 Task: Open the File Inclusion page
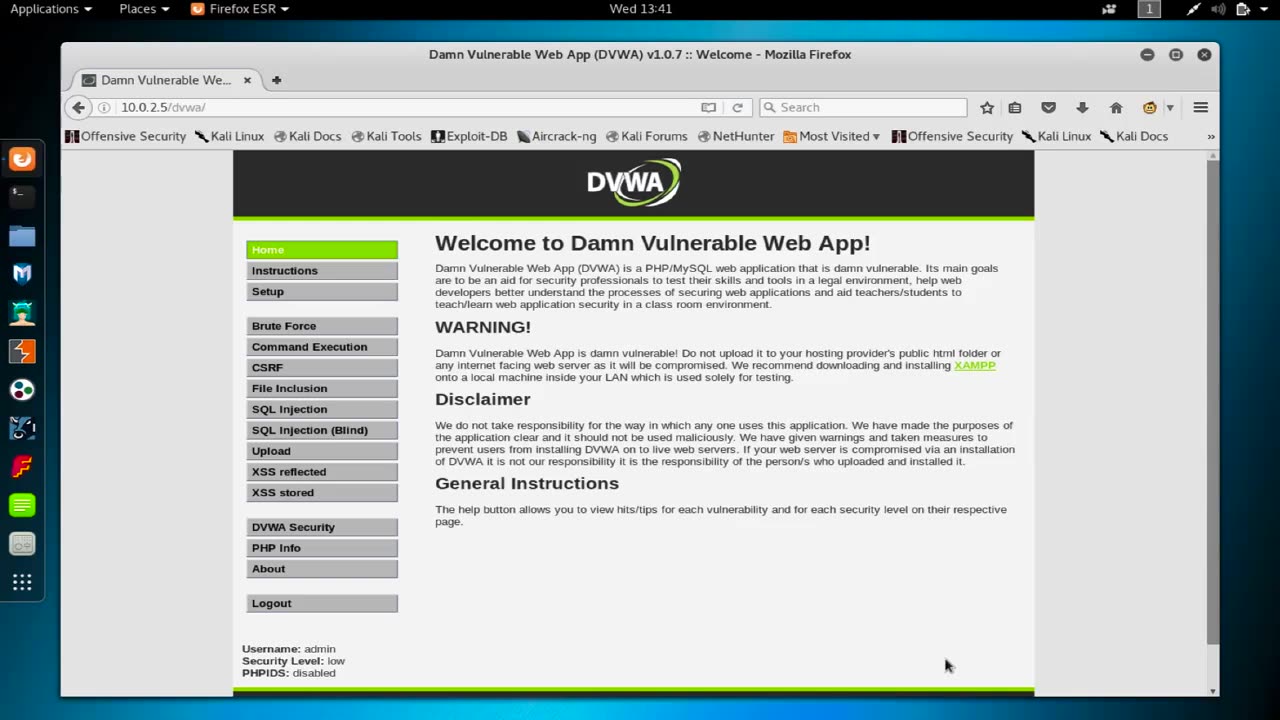[322, 389]
